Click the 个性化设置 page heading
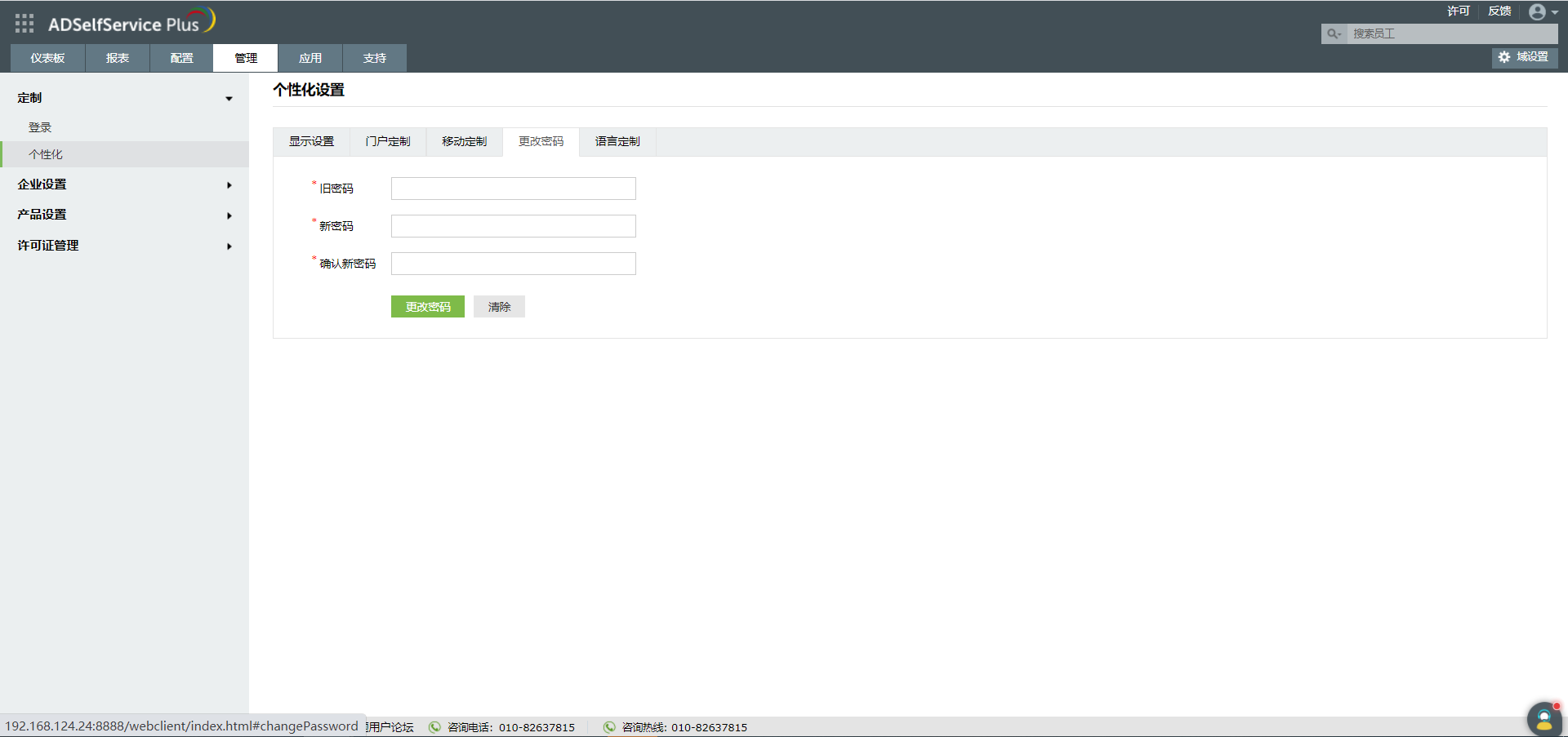The image size is (1568, 737). 309,90
